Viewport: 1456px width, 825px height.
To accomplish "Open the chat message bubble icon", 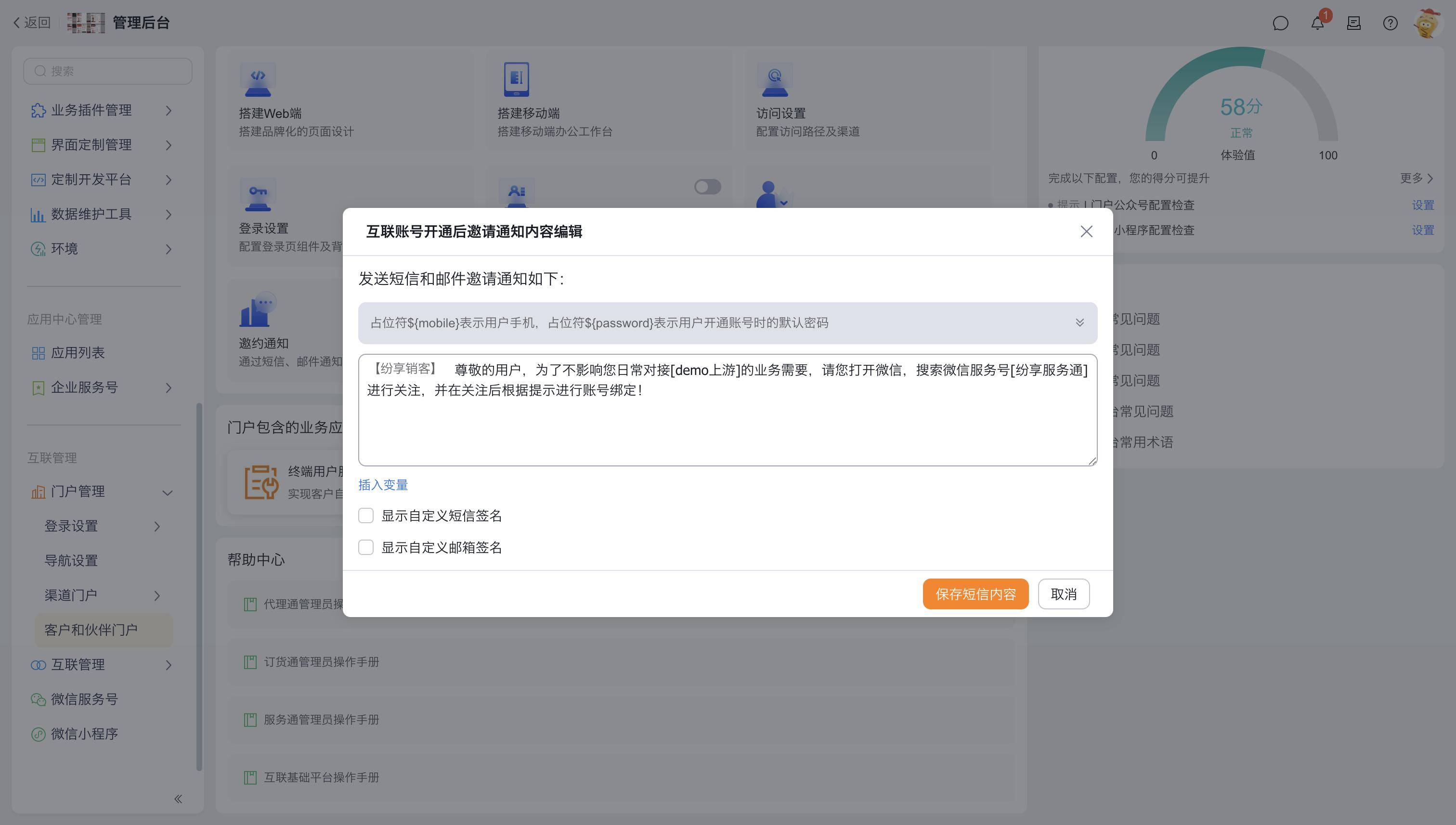I will click(1280, 23).
